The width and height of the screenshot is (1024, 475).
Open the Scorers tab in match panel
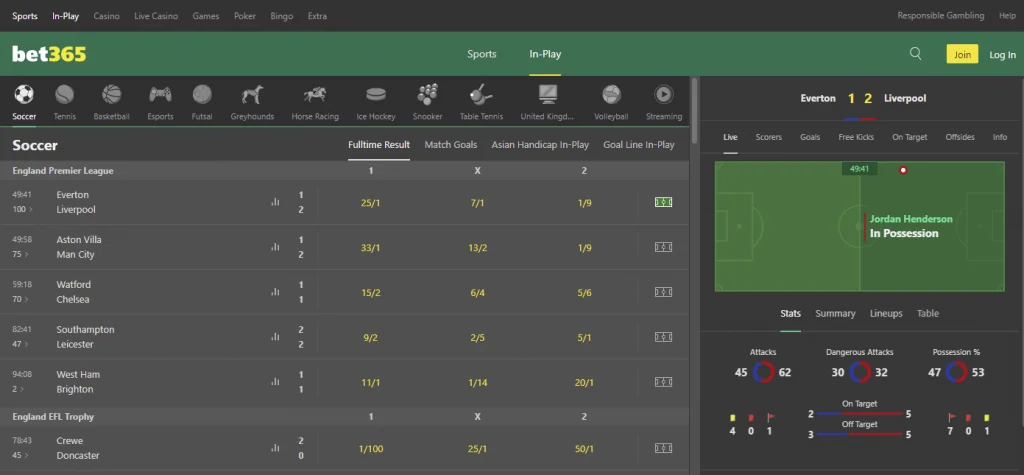pyautogui.click(x=769, y=137)
